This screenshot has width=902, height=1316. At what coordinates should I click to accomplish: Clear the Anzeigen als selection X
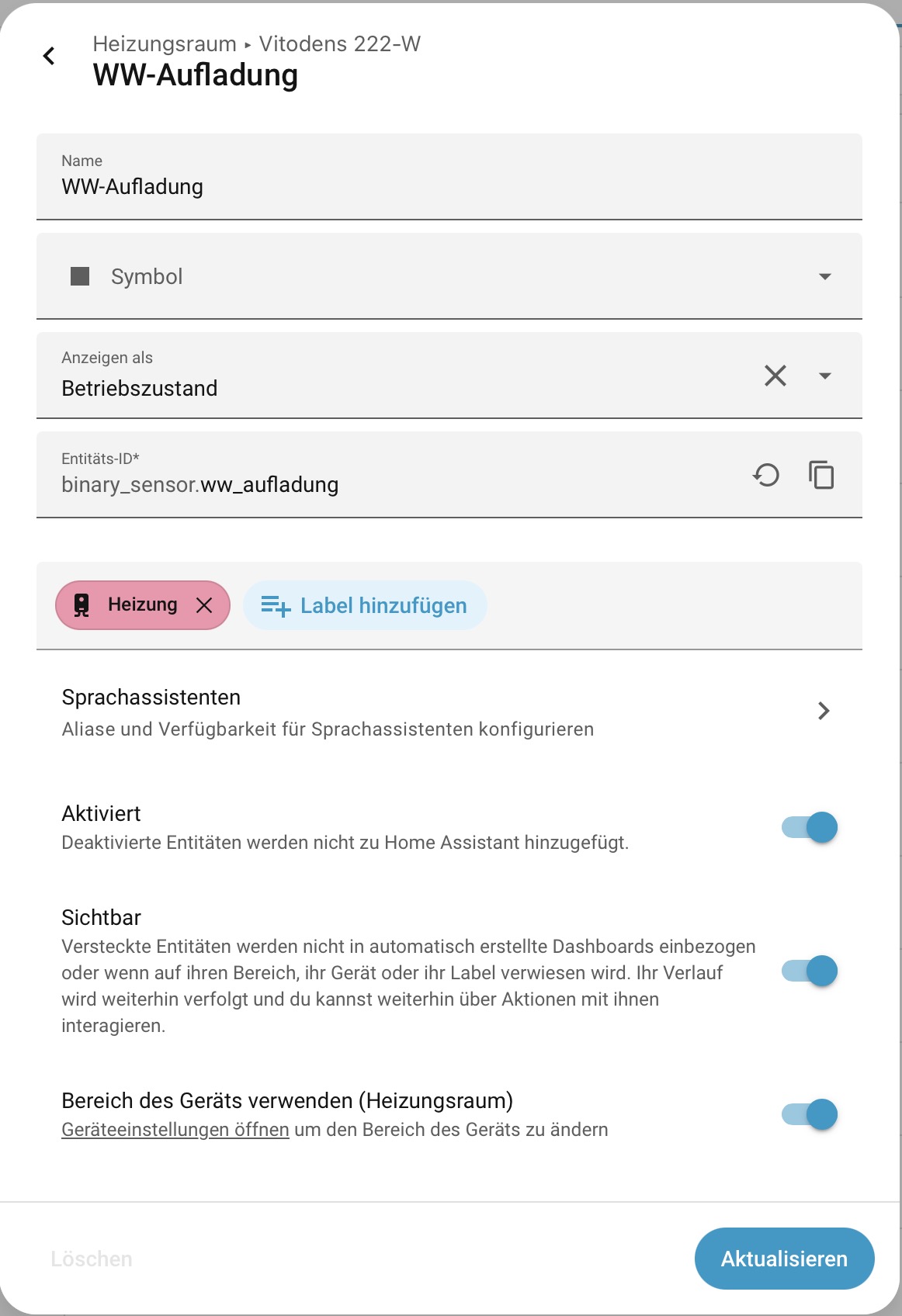tap(775, 376)
